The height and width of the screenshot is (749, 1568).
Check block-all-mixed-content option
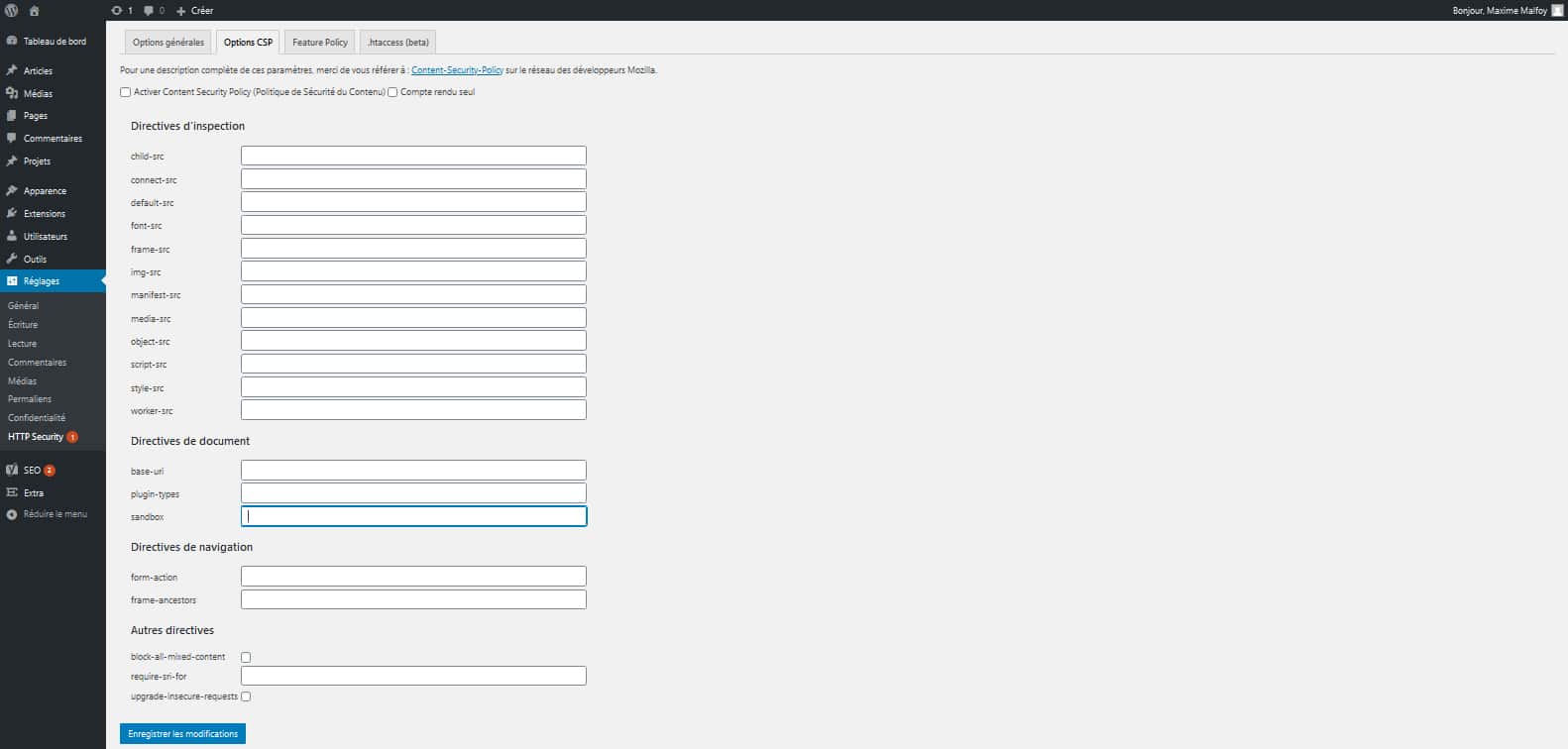click(x=246, y=657)
